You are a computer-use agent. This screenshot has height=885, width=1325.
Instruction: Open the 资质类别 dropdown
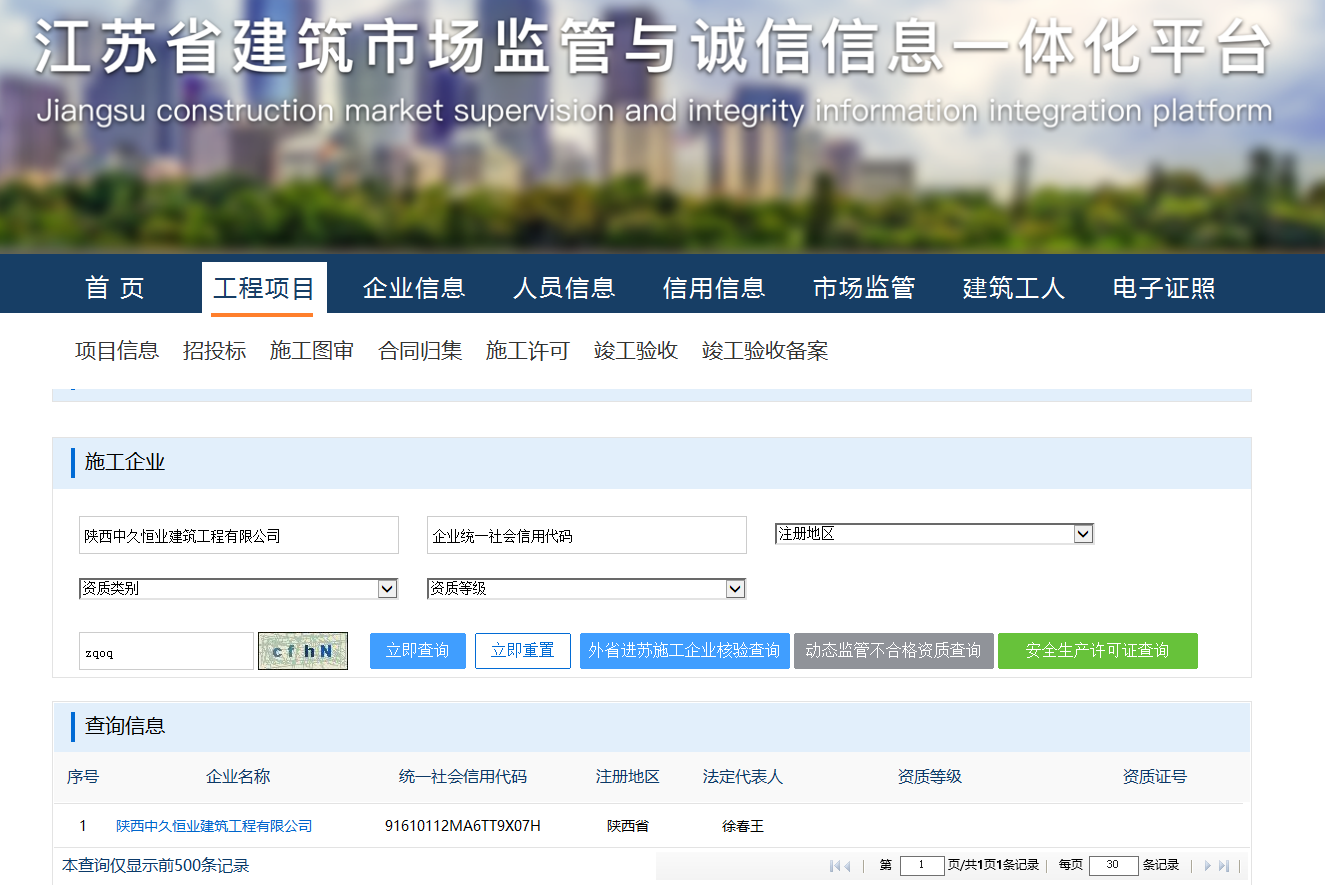coord(238,589)
